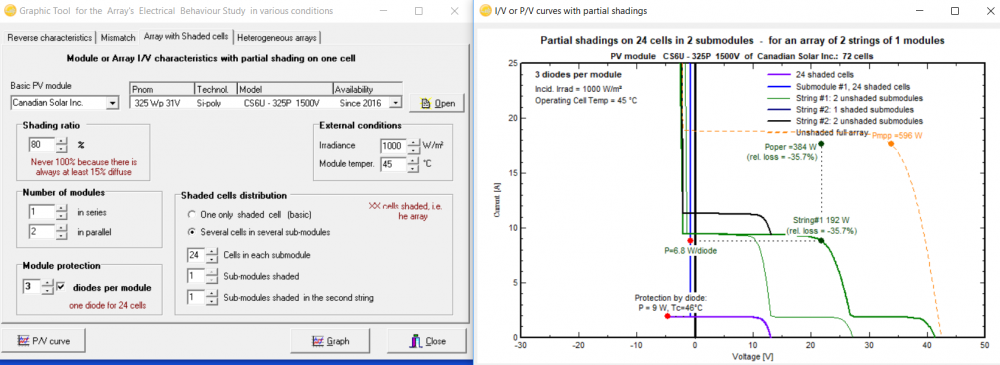The image size is (1000, 365).
Task: Increase number of modules in series
Action: coord(61,208)
